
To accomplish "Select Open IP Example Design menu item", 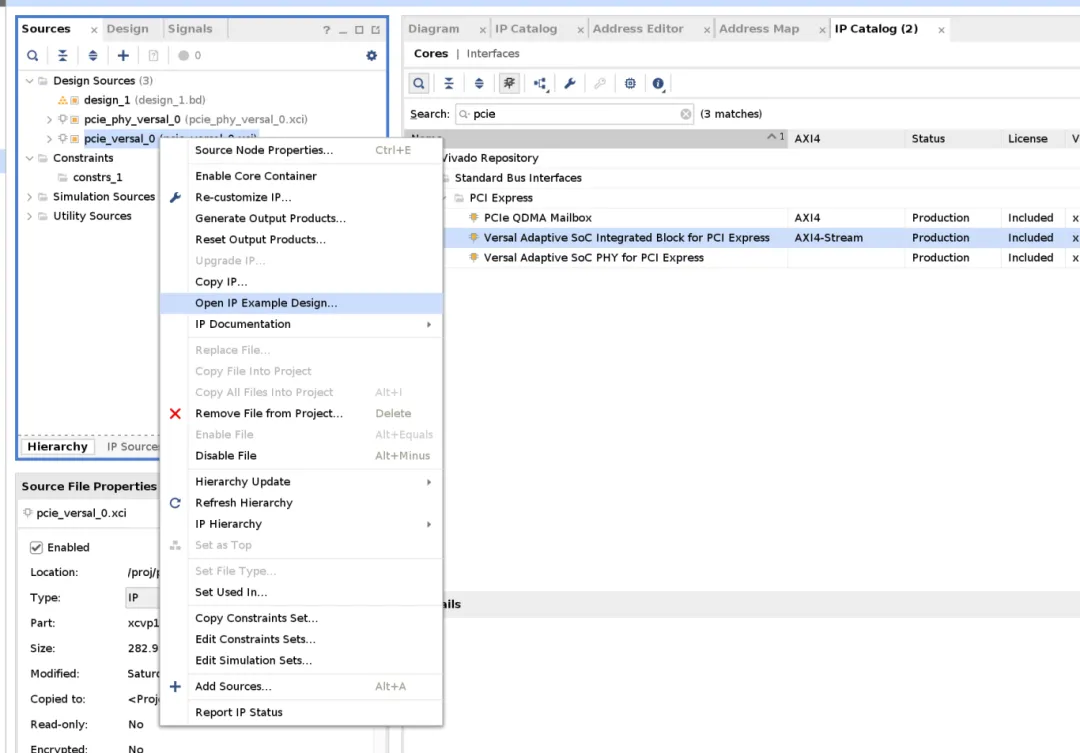I will click(x=266, y=303).
